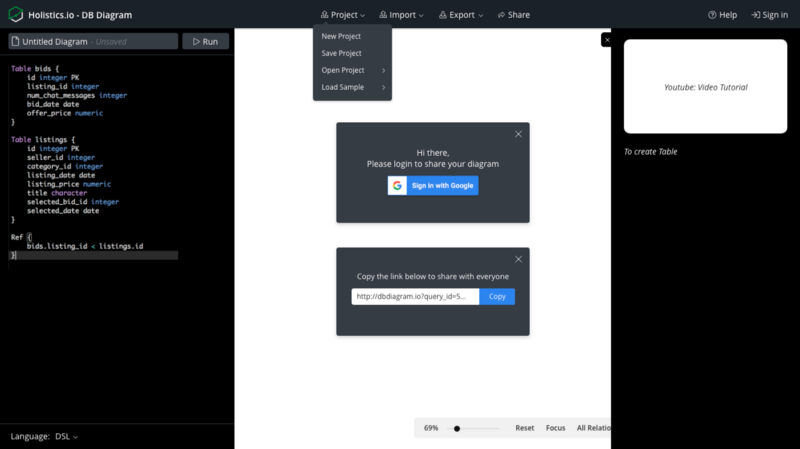
Task: Copy the share link
Action: point(497,296)
